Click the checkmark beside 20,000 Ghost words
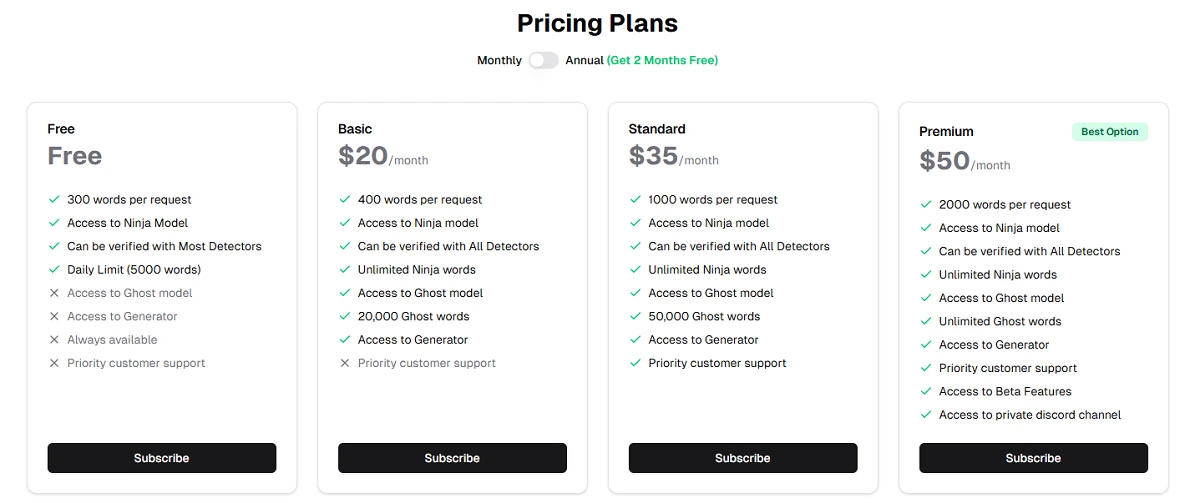1200x503 pixels. click(345, 316)
